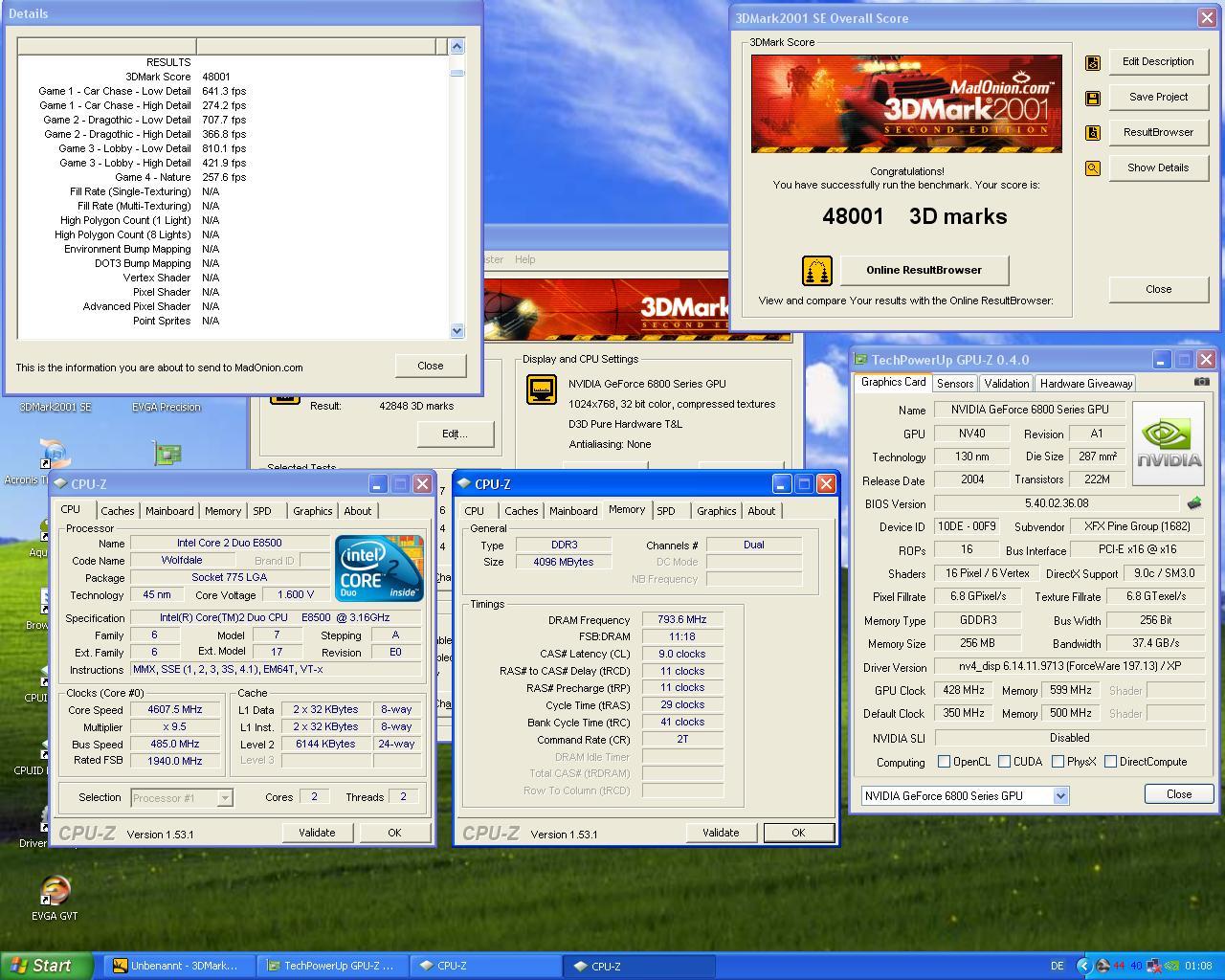This screenshot has width=1225, height=980.
Task: Click Validate in right CPU-Z memory window
Action: (721, 833)
